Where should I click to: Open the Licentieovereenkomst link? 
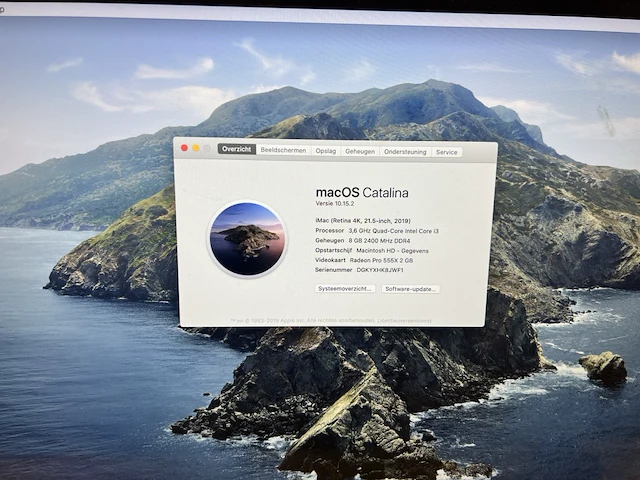(x=404, y=321)
